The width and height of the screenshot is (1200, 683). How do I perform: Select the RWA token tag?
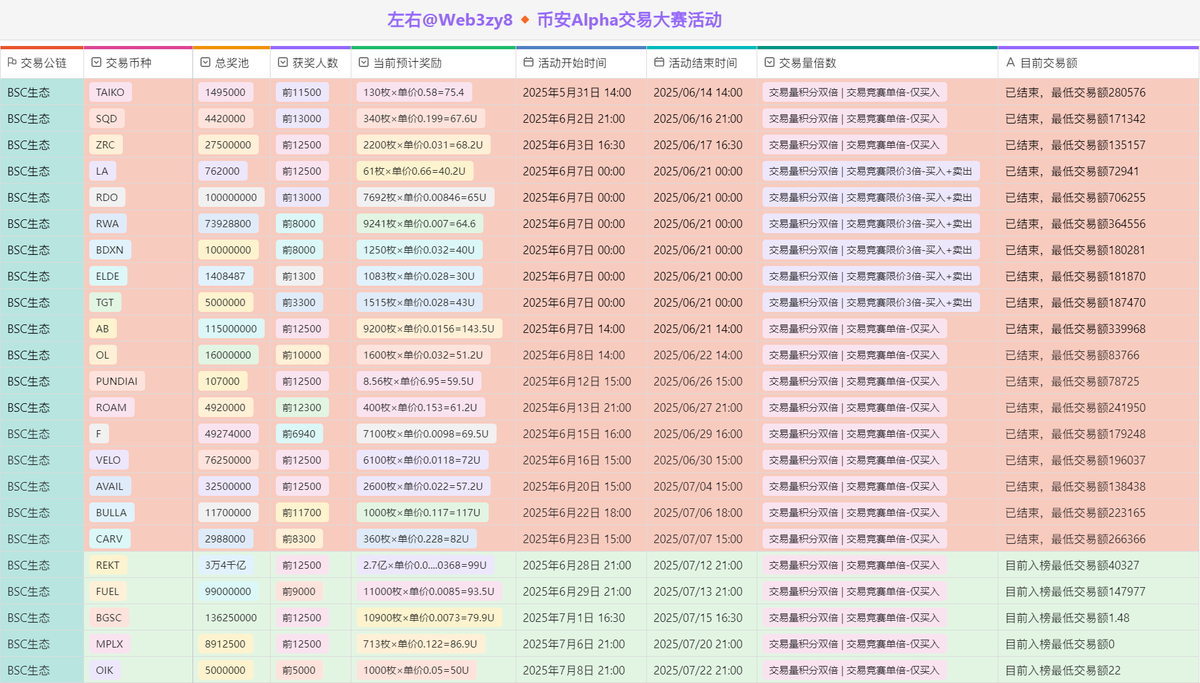107,223
